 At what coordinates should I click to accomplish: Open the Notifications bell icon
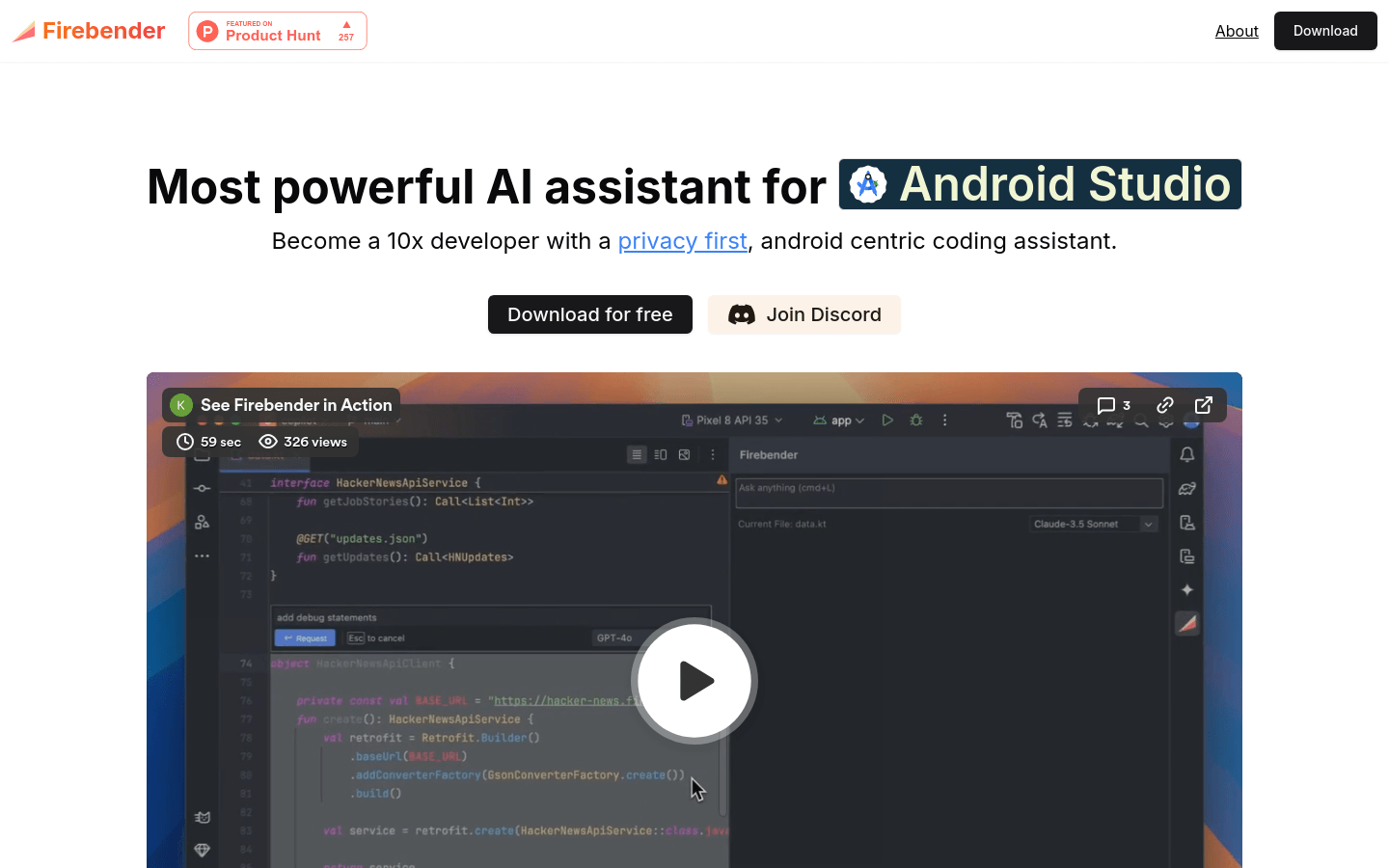coord(1187,454)
